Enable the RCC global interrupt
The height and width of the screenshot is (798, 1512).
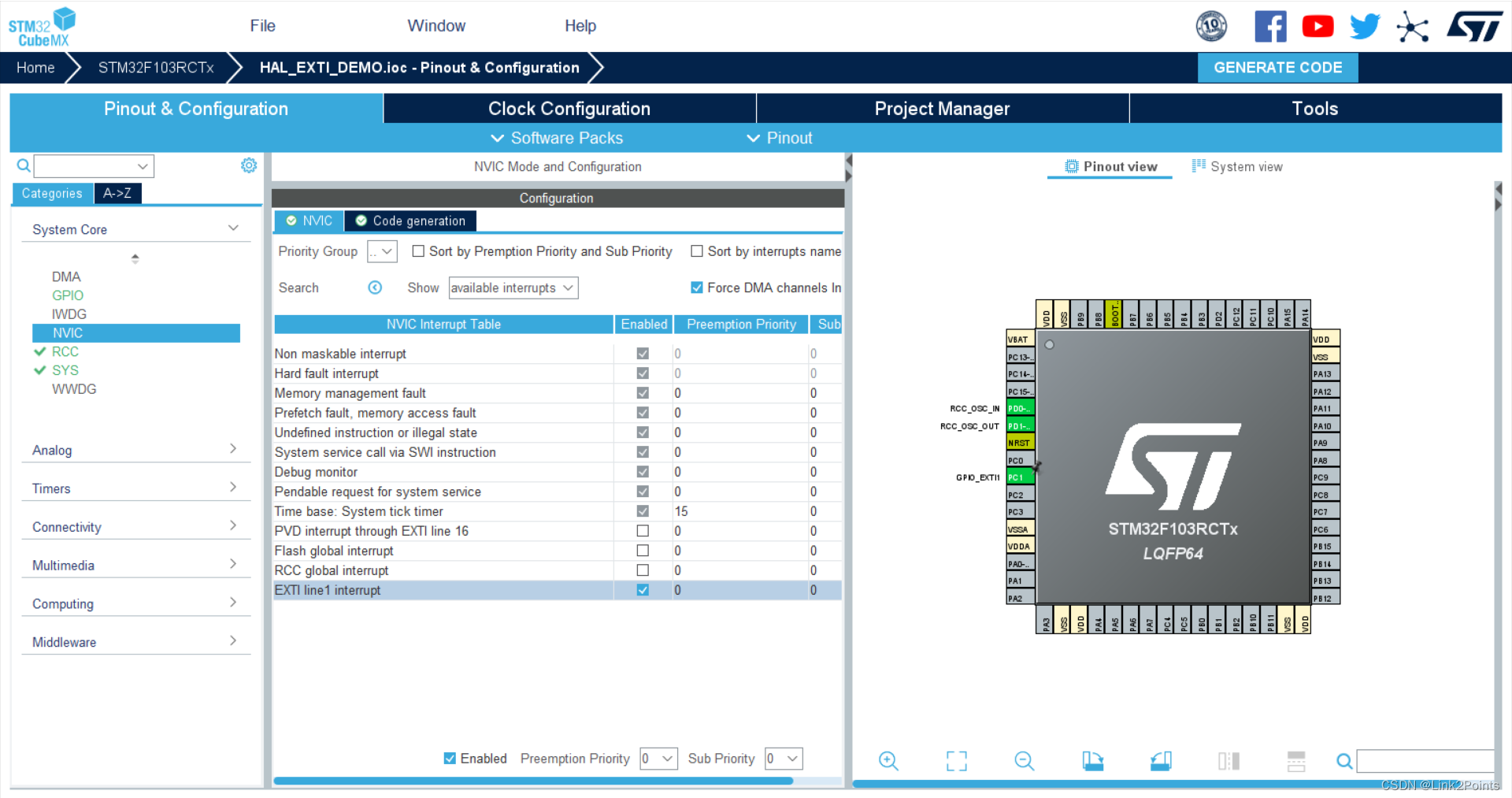pos(643,570)
